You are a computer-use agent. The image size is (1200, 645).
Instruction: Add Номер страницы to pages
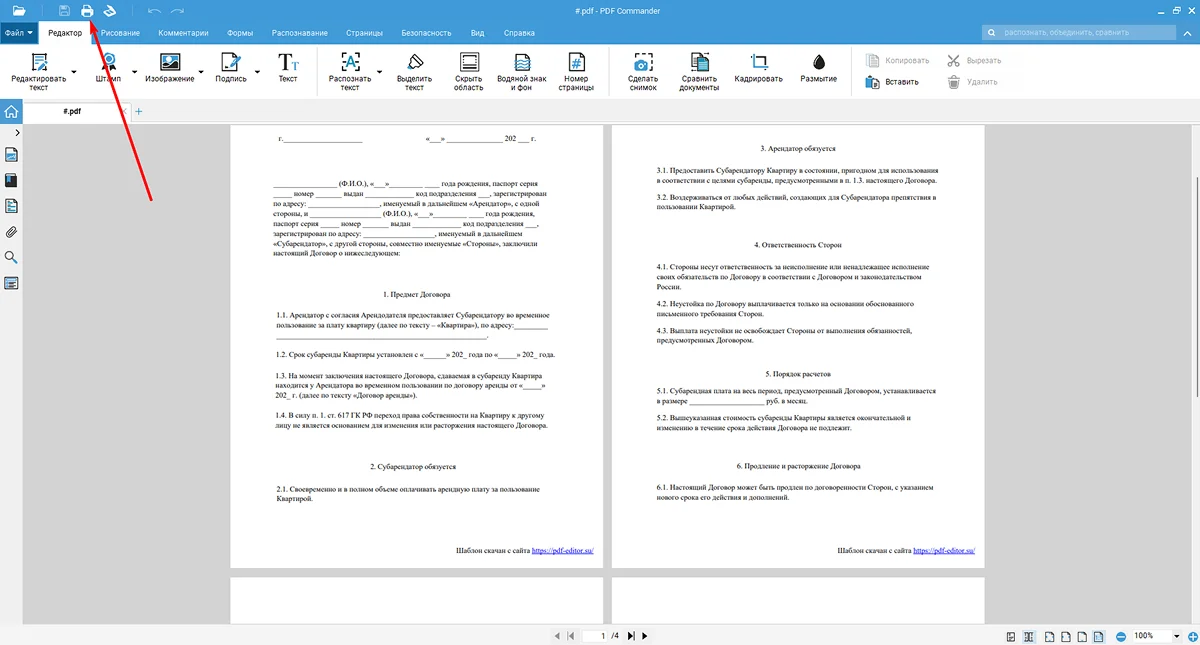click(x=576, y=71)
